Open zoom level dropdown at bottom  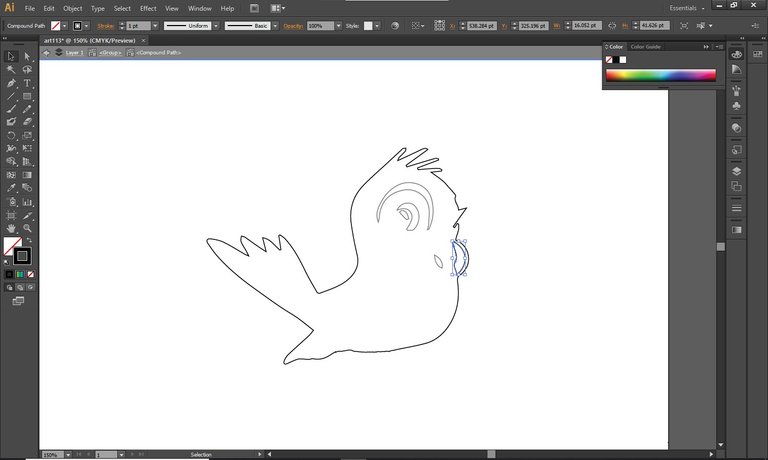(x=68, y=455)
